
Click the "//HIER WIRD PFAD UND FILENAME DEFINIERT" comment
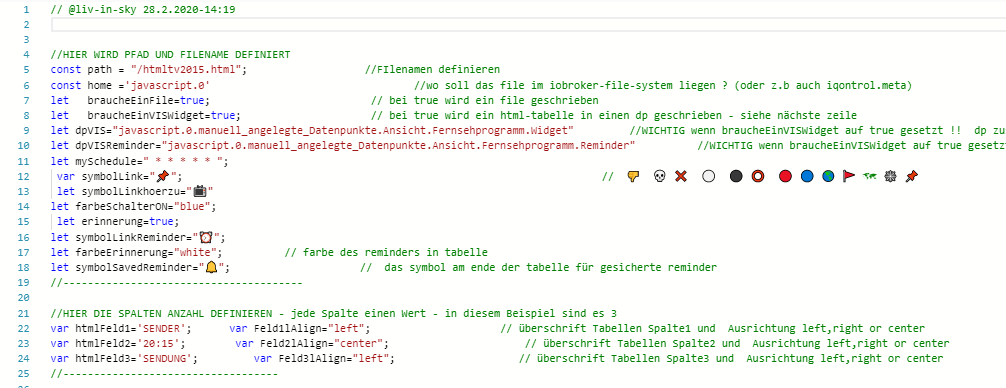[x=170, y=55]
